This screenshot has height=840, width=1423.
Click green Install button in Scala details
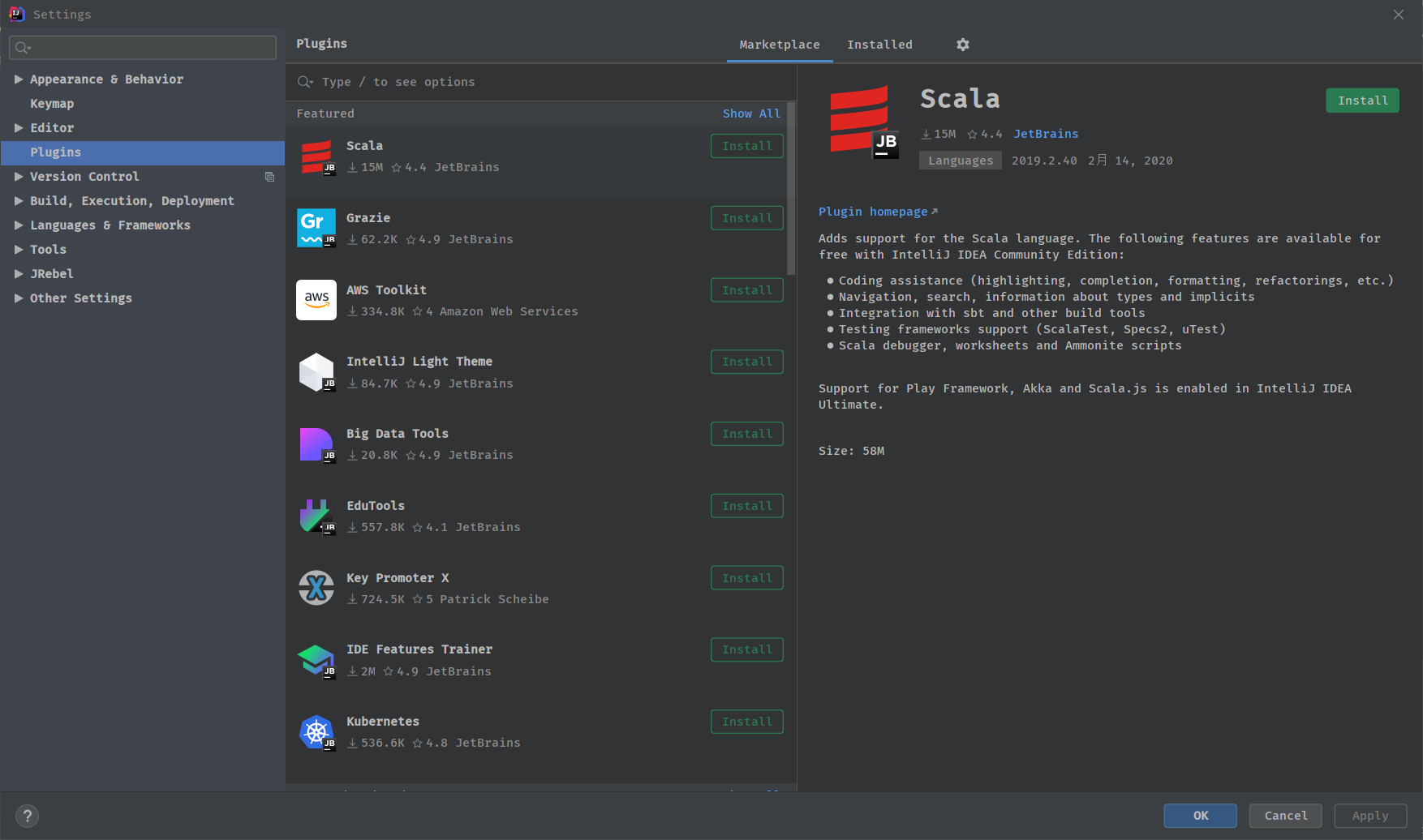pyautogui.click(x=1363, y=101)
